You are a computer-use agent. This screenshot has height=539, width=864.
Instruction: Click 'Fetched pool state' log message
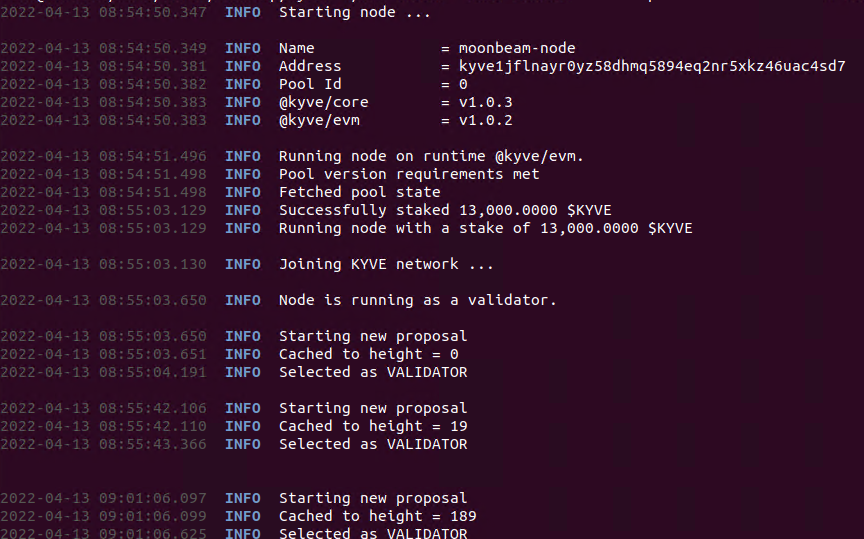359,192
